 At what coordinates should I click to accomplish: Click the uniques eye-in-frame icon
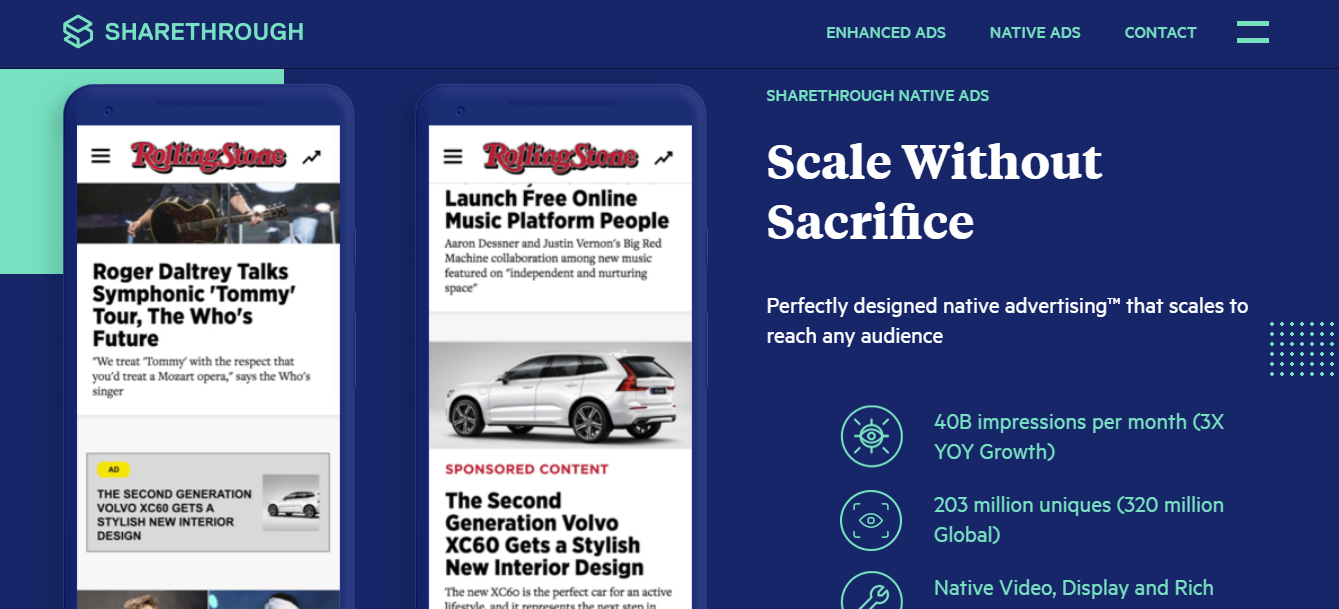pyautogui.click(x=871, y=520)
